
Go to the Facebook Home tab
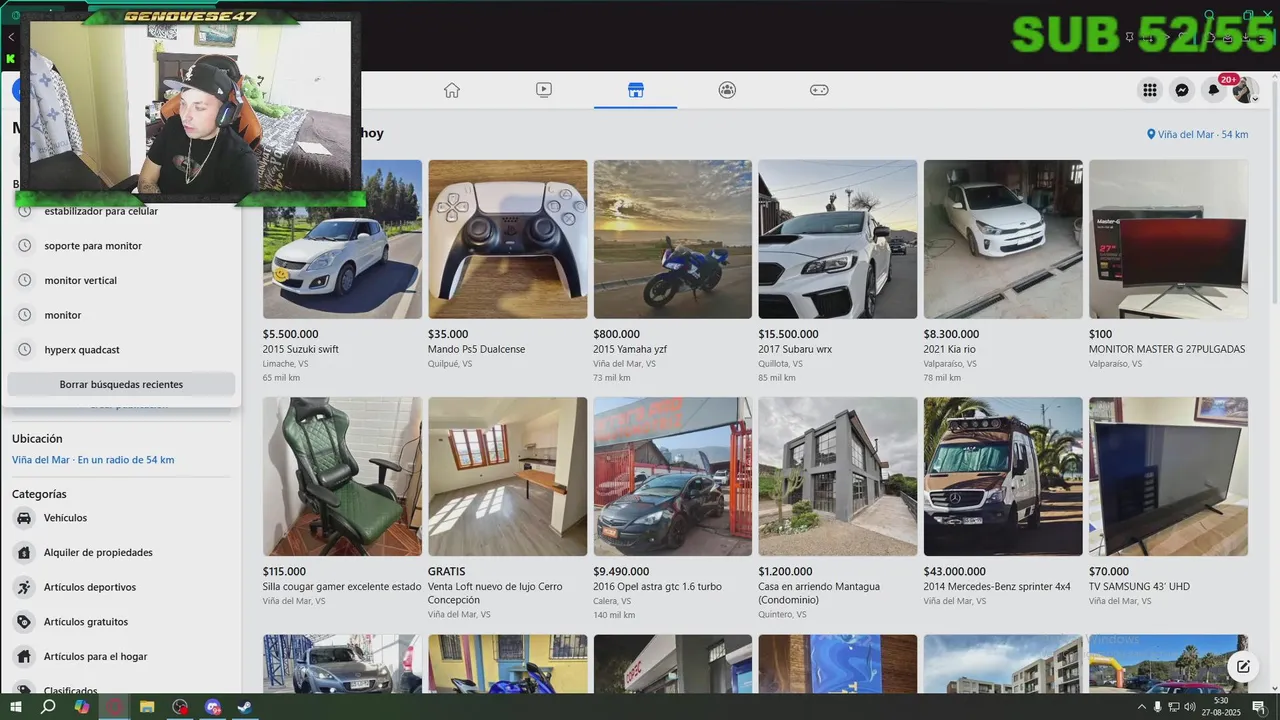pos(452,90)
